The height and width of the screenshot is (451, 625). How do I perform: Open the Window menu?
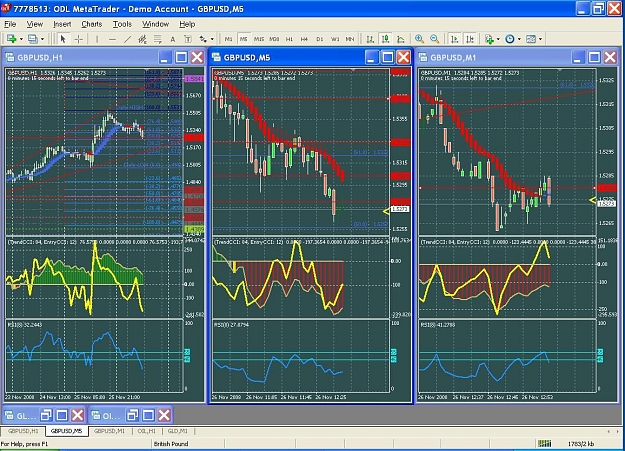pyautogui.click(x=155, y=24)
